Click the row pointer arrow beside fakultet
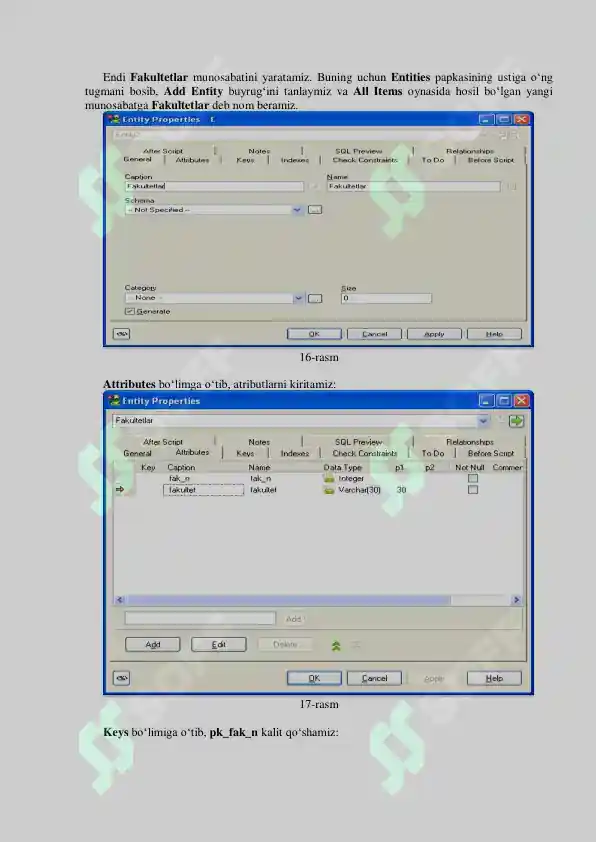This screenshot has height=842, width=596. coord(120,490)
